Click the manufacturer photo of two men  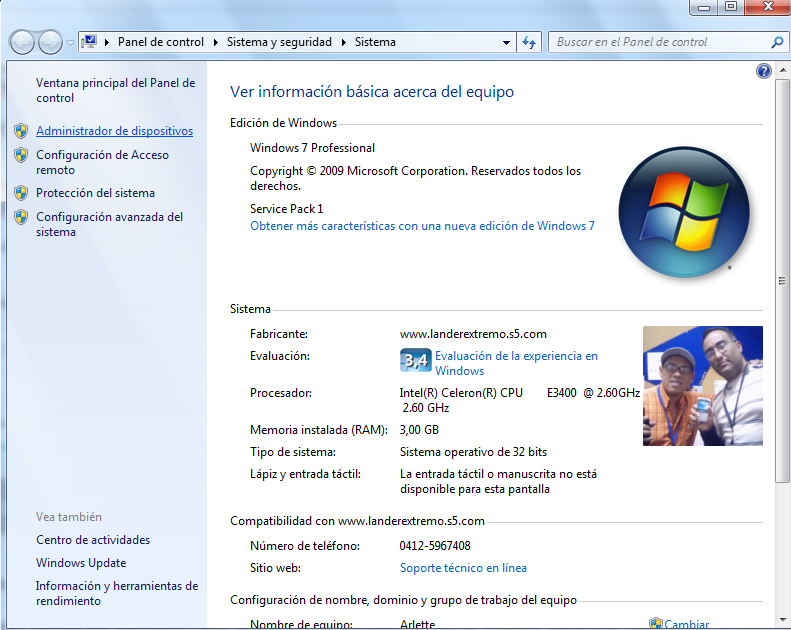click(703, 386)
